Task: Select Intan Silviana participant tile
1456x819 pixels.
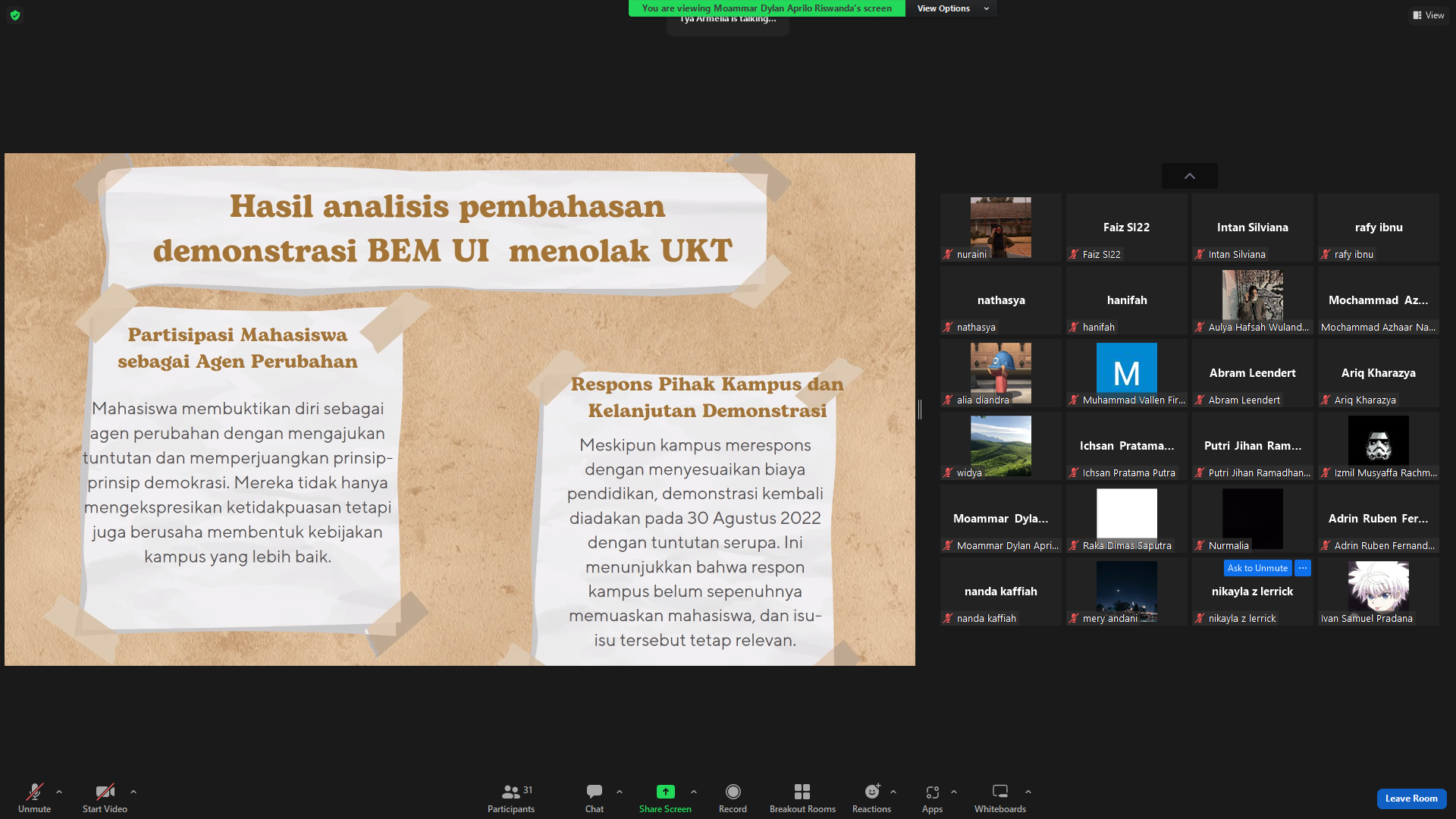Action: [x=1253, y=227]
